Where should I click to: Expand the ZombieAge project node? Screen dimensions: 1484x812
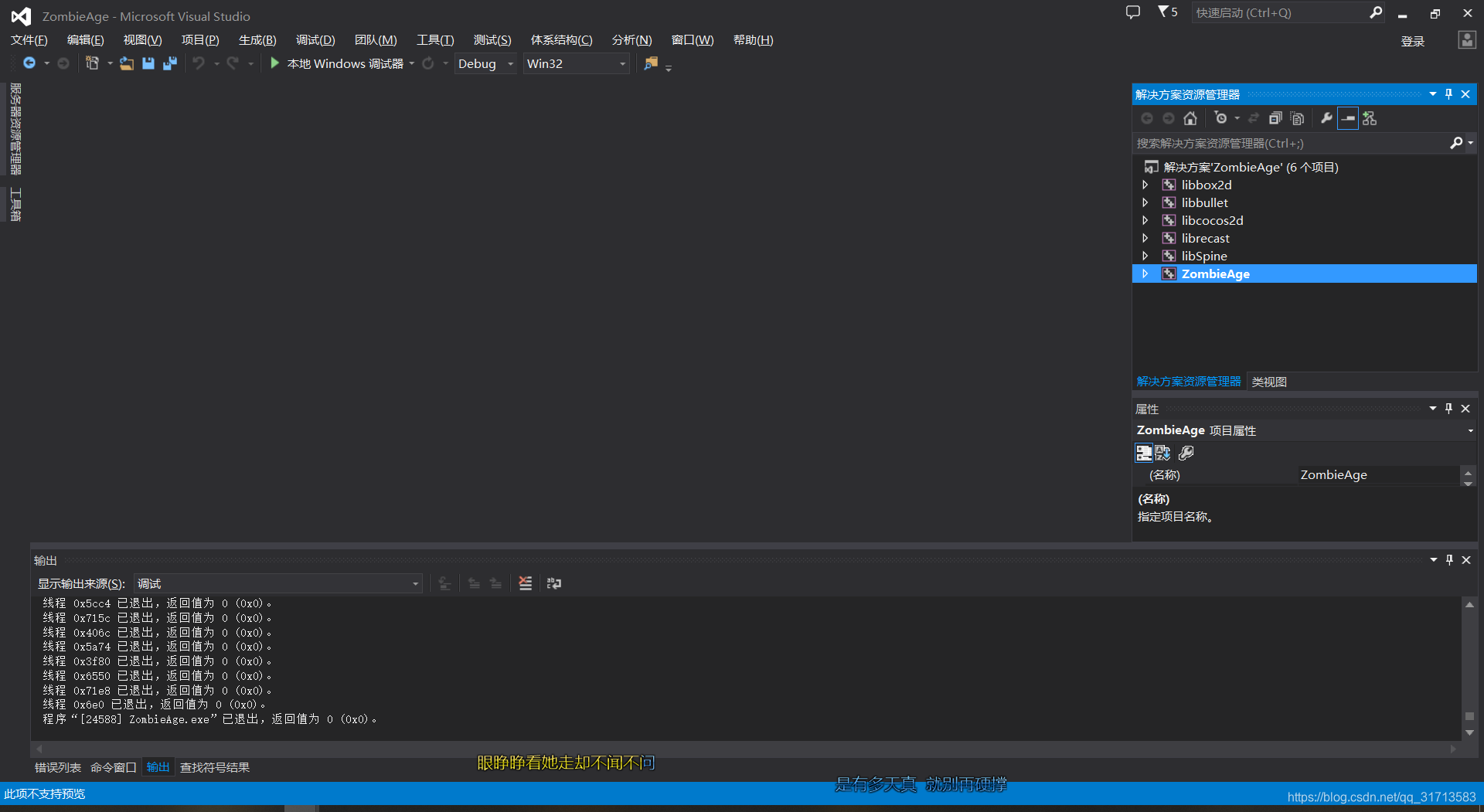pyautogui.click(x=1145, y=273)
